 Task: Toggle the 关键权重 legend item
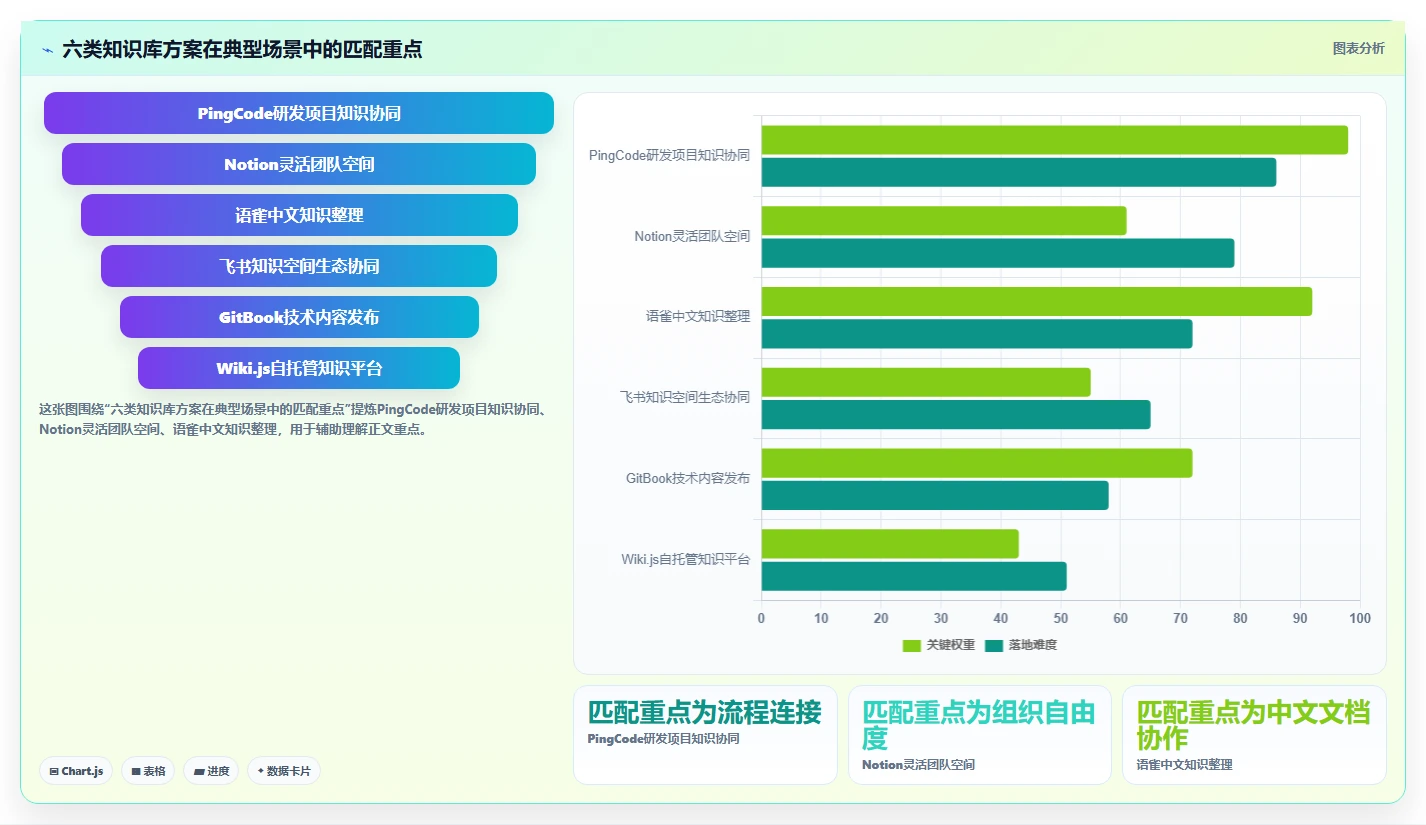938,645
